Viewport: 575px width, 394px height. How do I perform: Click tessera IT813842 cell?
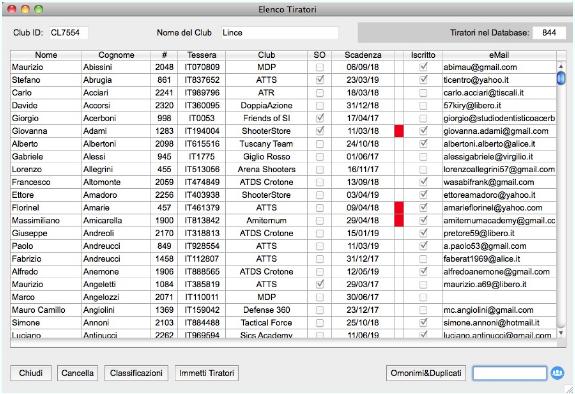(x=202, y=220)
